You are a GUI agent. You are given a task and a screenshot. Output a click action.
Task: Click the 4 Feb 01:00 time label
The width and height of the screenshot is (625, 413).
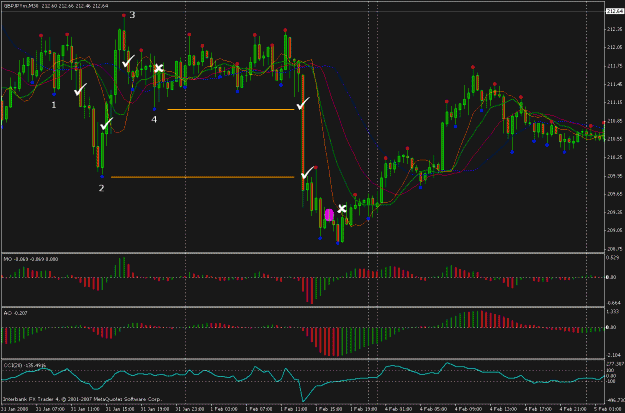click(399, 409)
